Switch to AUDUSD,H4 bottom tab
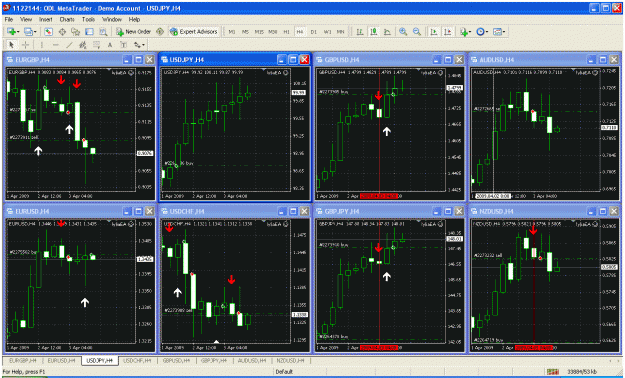Screen dimensions: 625x378 253,360
